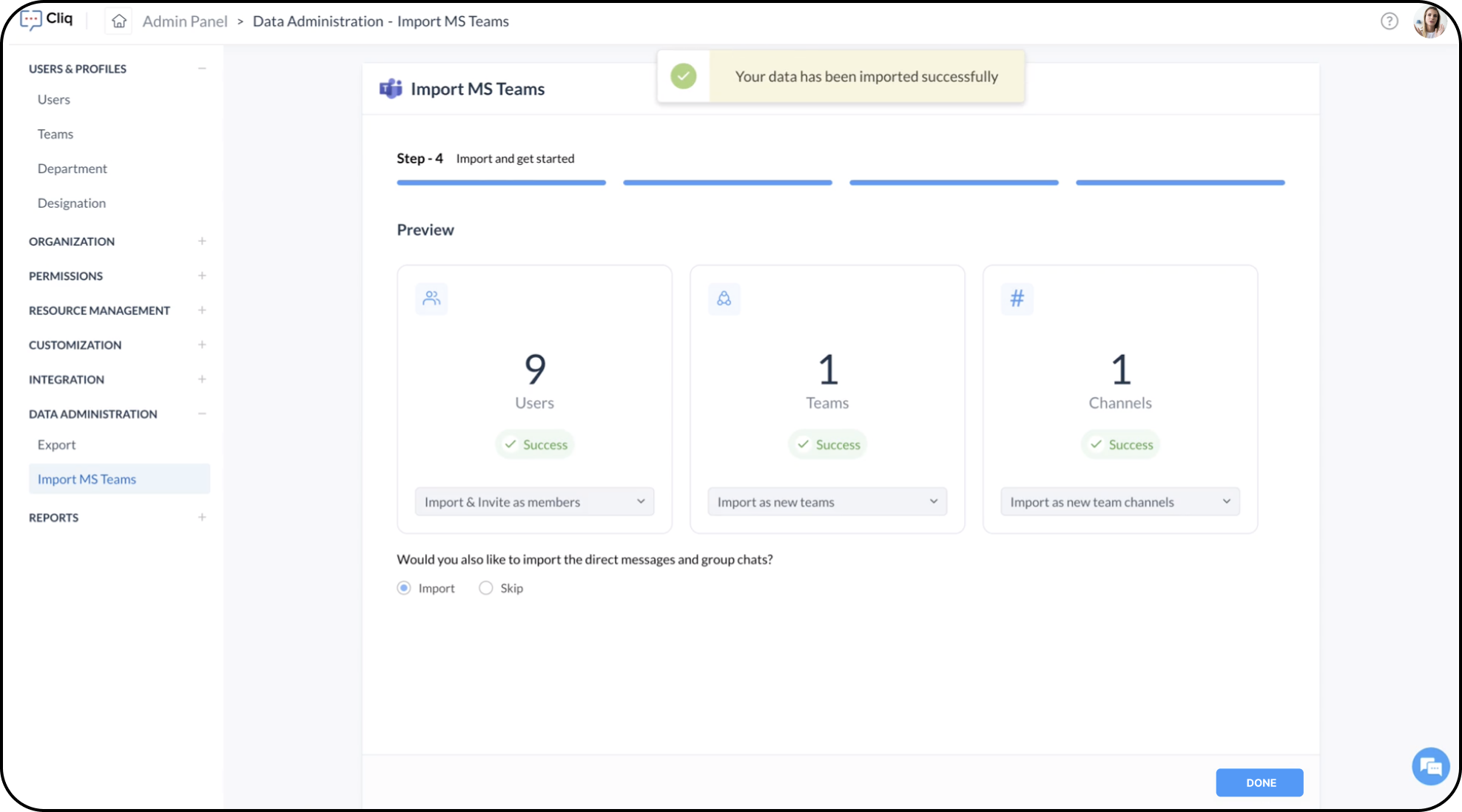
Task: Click the first step progress bar
Action: coord(502,183)
